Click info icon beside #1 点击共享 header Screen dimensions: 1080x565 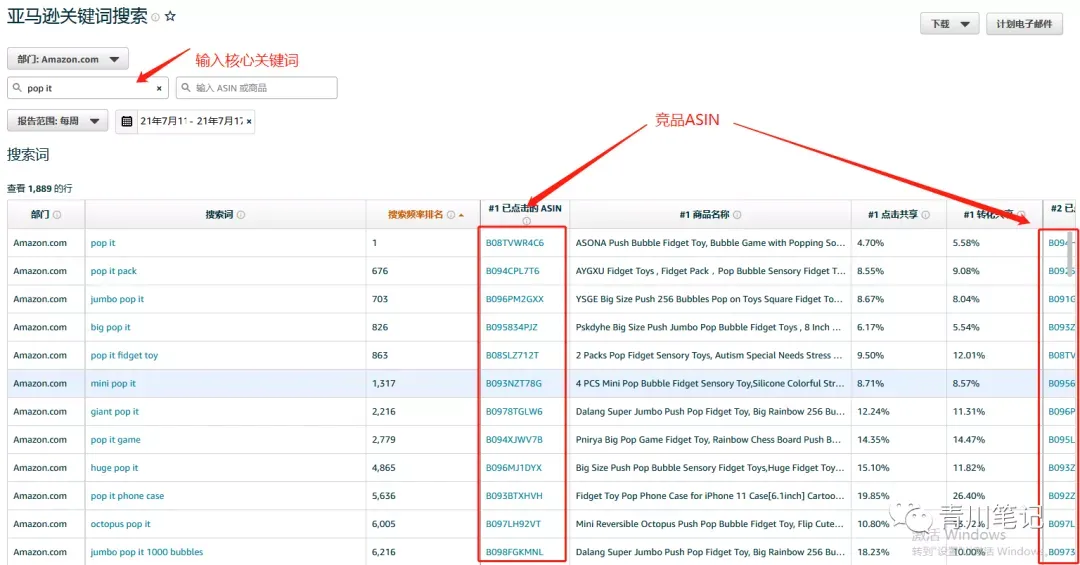[926, 215]
